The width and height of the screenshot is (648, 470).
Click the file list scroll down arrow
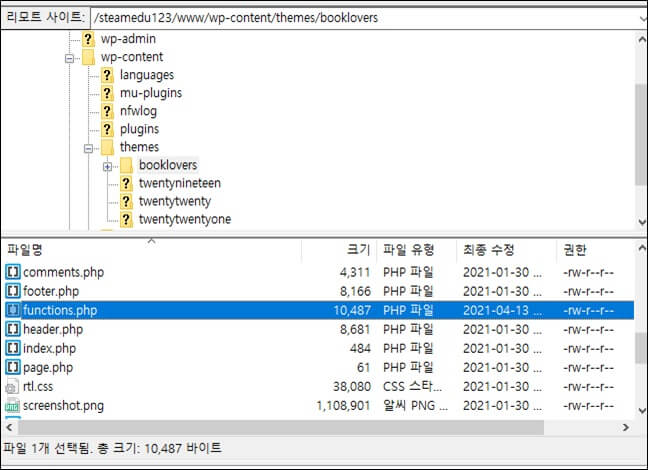click(x=642, y=410)
